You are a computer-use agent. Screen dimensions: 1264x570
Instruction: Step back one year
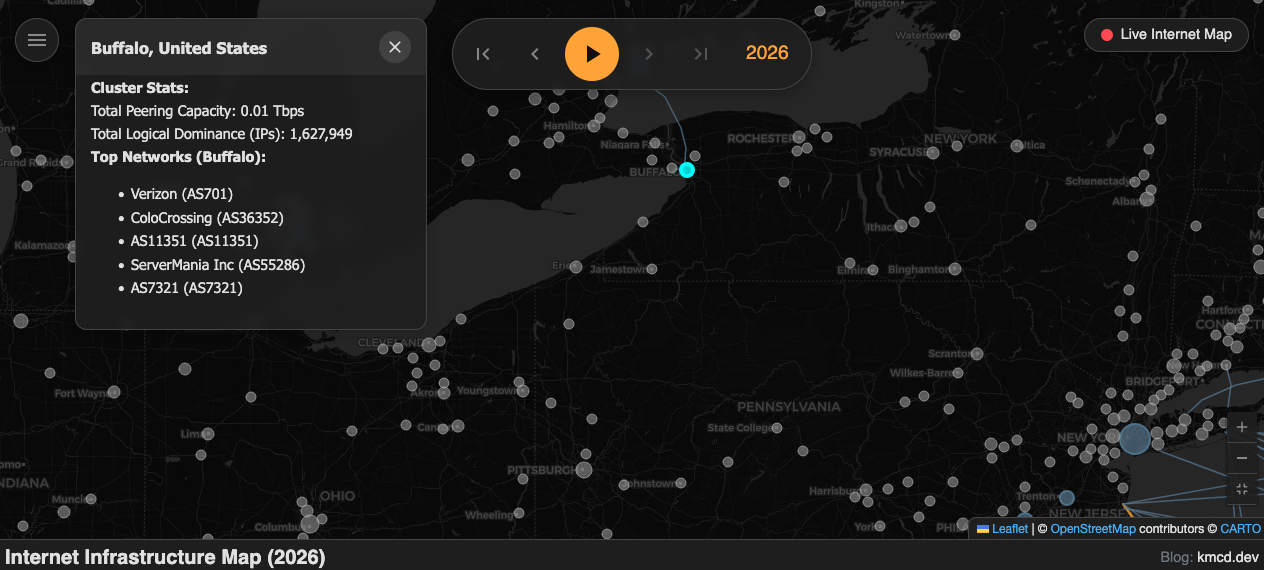[x=535, y=54]
